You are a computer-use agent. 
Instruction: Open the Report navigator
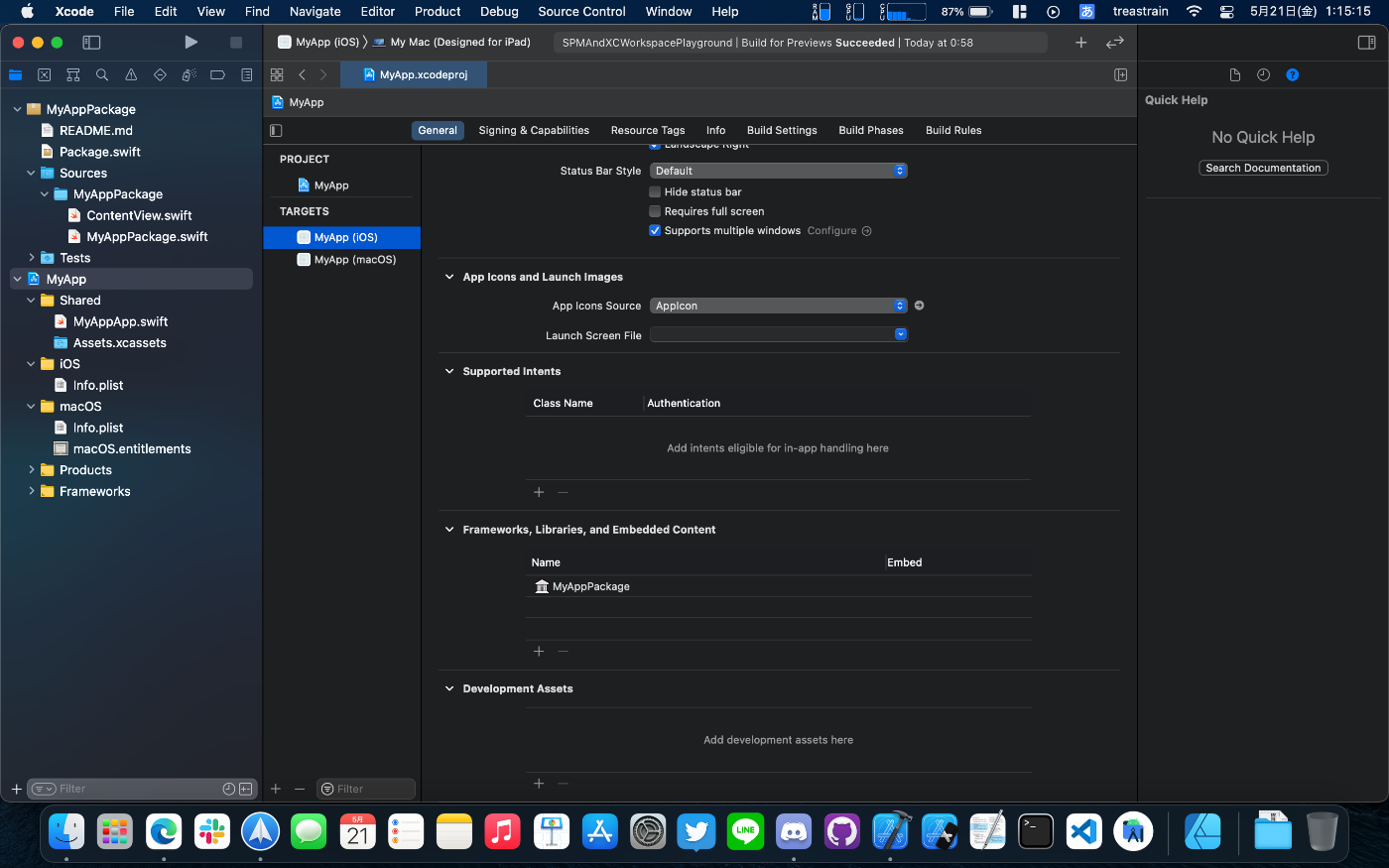point(246,75)
